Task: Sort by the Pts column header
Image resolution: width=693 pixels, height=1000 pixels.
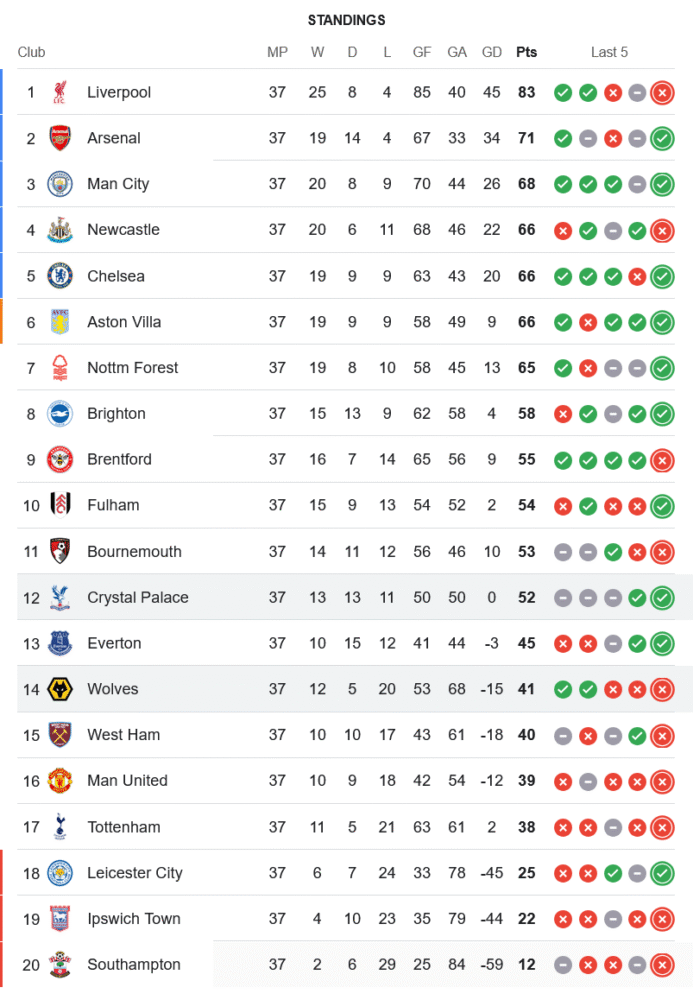Action: tap(526, 52)
